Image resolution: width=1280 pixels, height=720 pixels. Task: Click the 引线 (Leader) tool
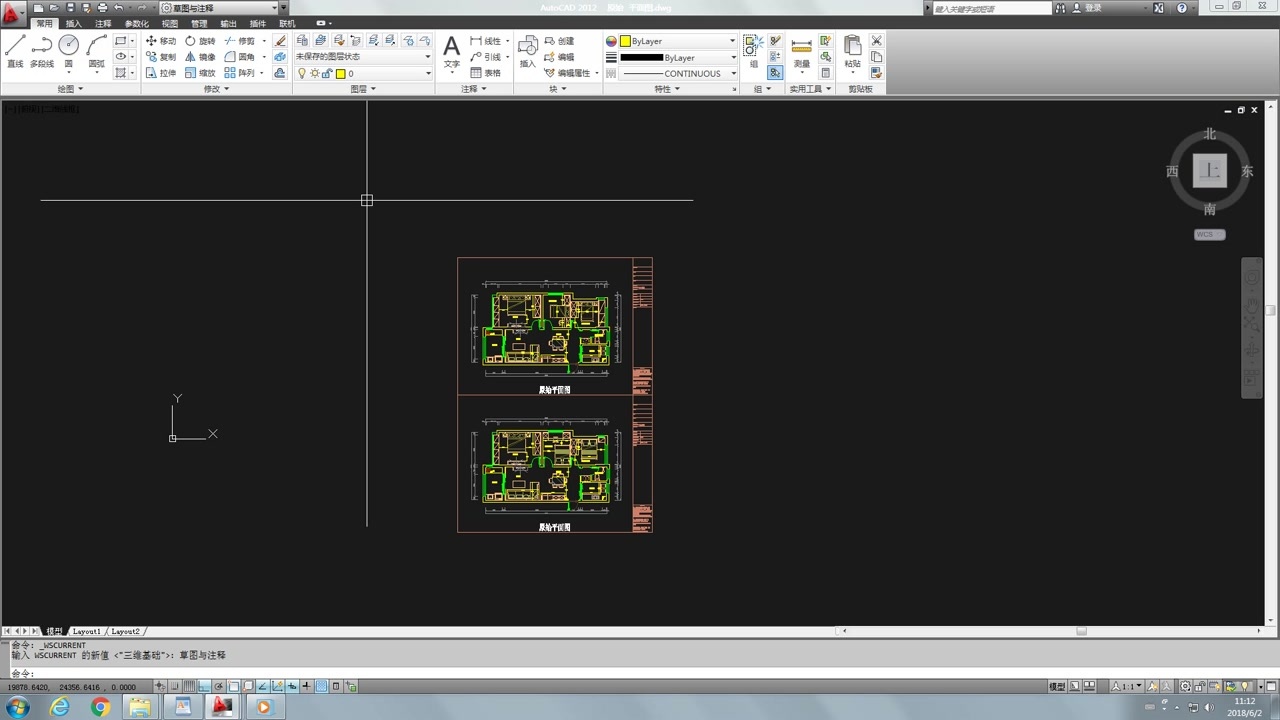tap(486, 57)
